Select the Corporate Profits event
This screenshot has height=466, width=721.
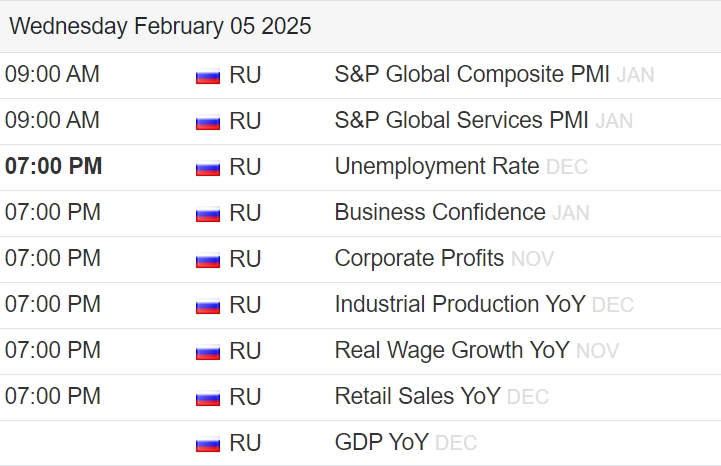pyautogui.click(x=419, y=259)
